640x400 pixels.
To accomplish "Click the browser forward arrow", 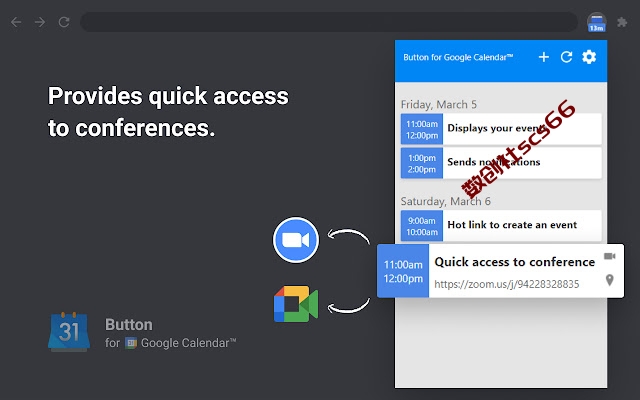I will 40,22.
